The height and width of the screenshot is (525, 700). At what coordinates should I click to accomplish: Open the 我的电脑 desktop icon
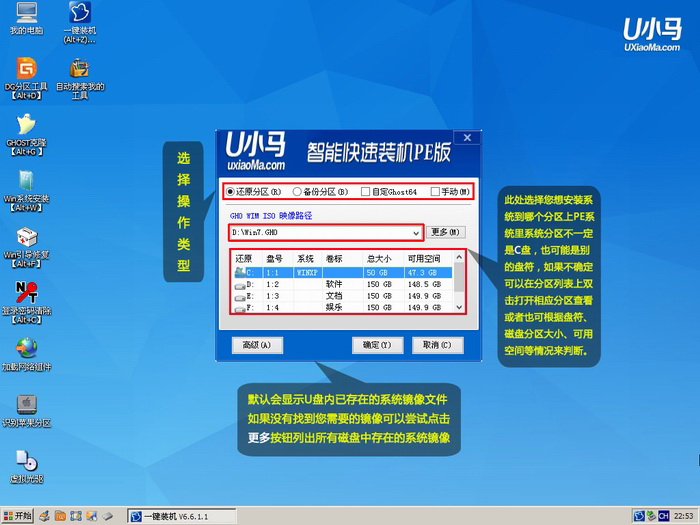[x=26, y=19]
